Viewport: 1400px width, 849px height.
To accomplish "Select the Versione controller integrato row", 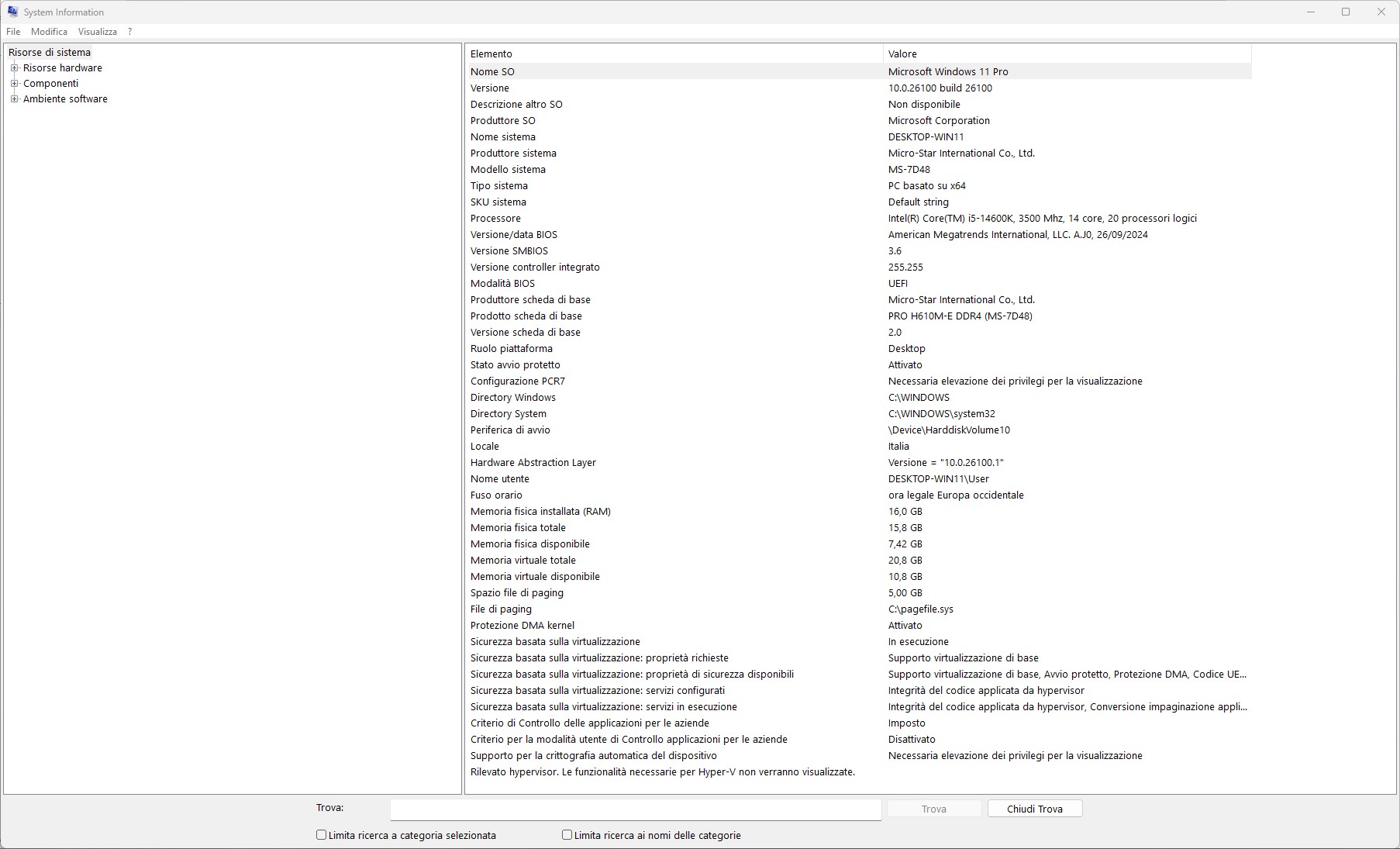I will (859, 267).
